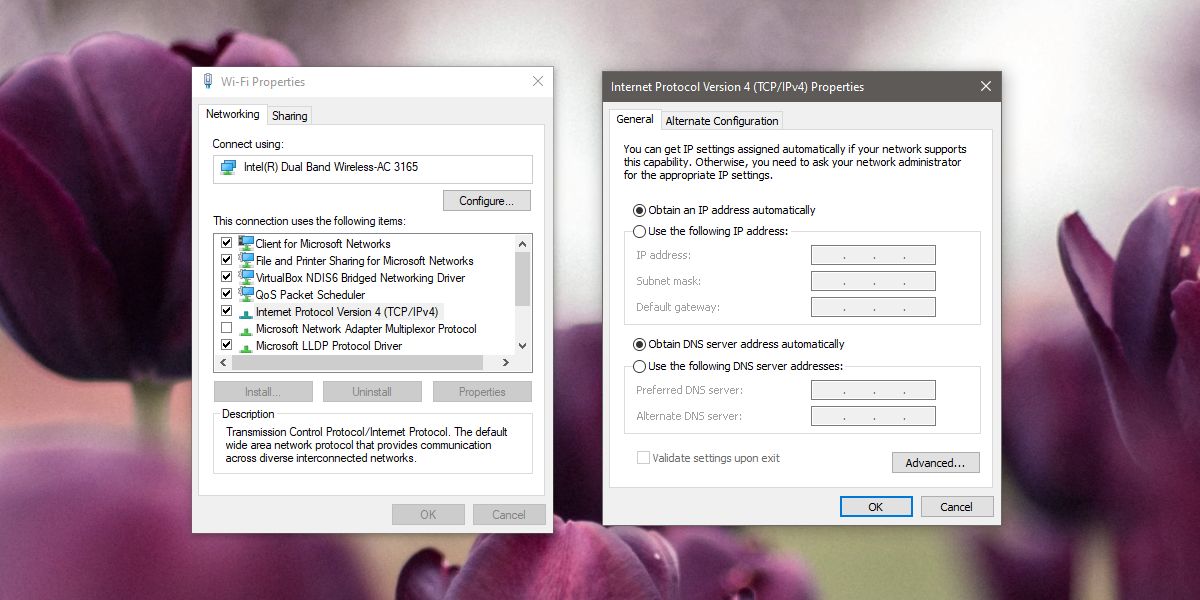
Task: Close the IPv4 Properties dialog window
Action: coord(986,86)
